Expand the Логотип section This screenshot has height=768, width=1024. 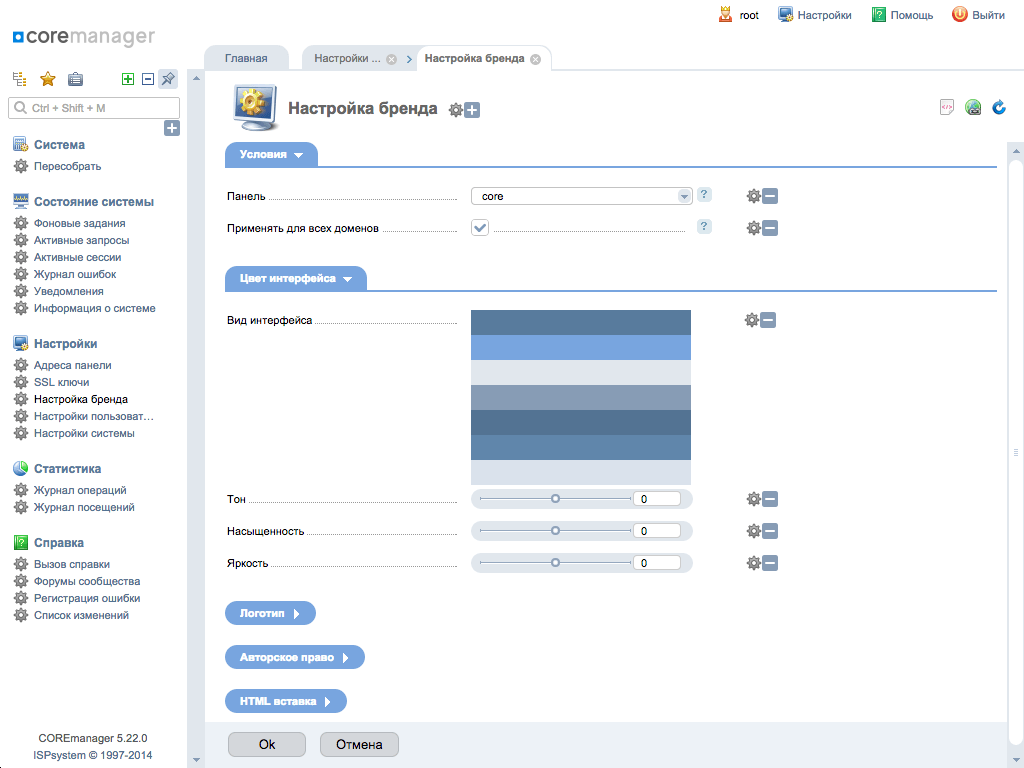(x=270, y=613)
